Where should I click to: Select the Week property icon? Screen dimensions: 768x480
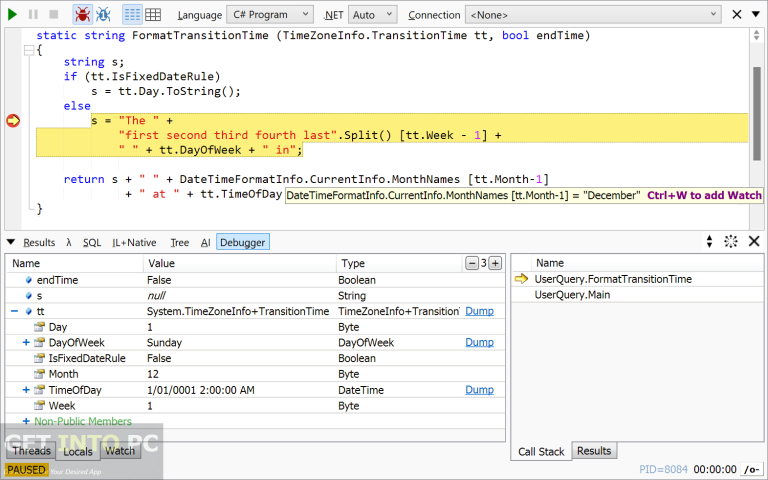pos(40,406)
